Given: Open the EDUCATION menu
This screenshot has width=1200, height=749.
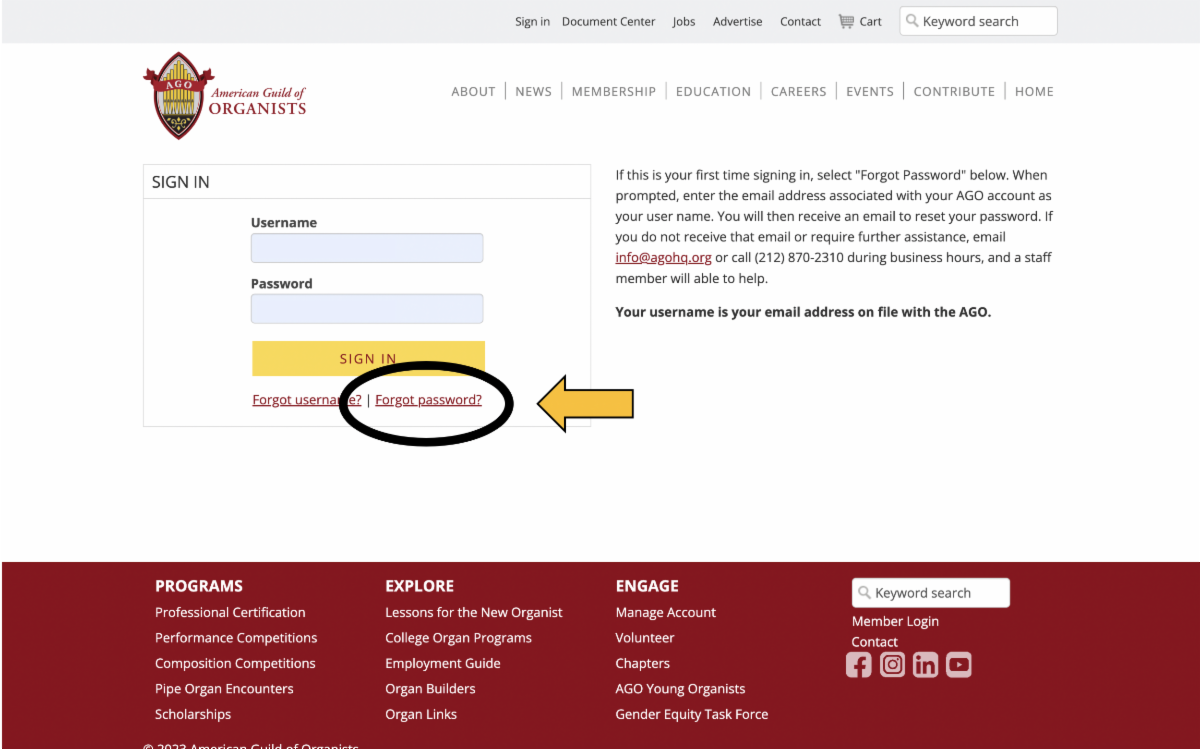Looking at the screenshot, I should [x=713, y=91].
